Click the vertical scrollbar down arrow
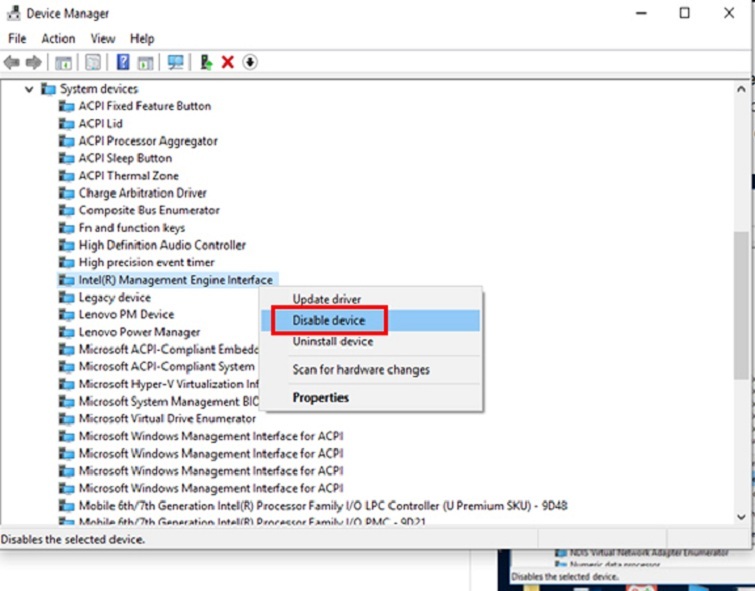This screenshot has width=755, height=591. coord(741,516)
